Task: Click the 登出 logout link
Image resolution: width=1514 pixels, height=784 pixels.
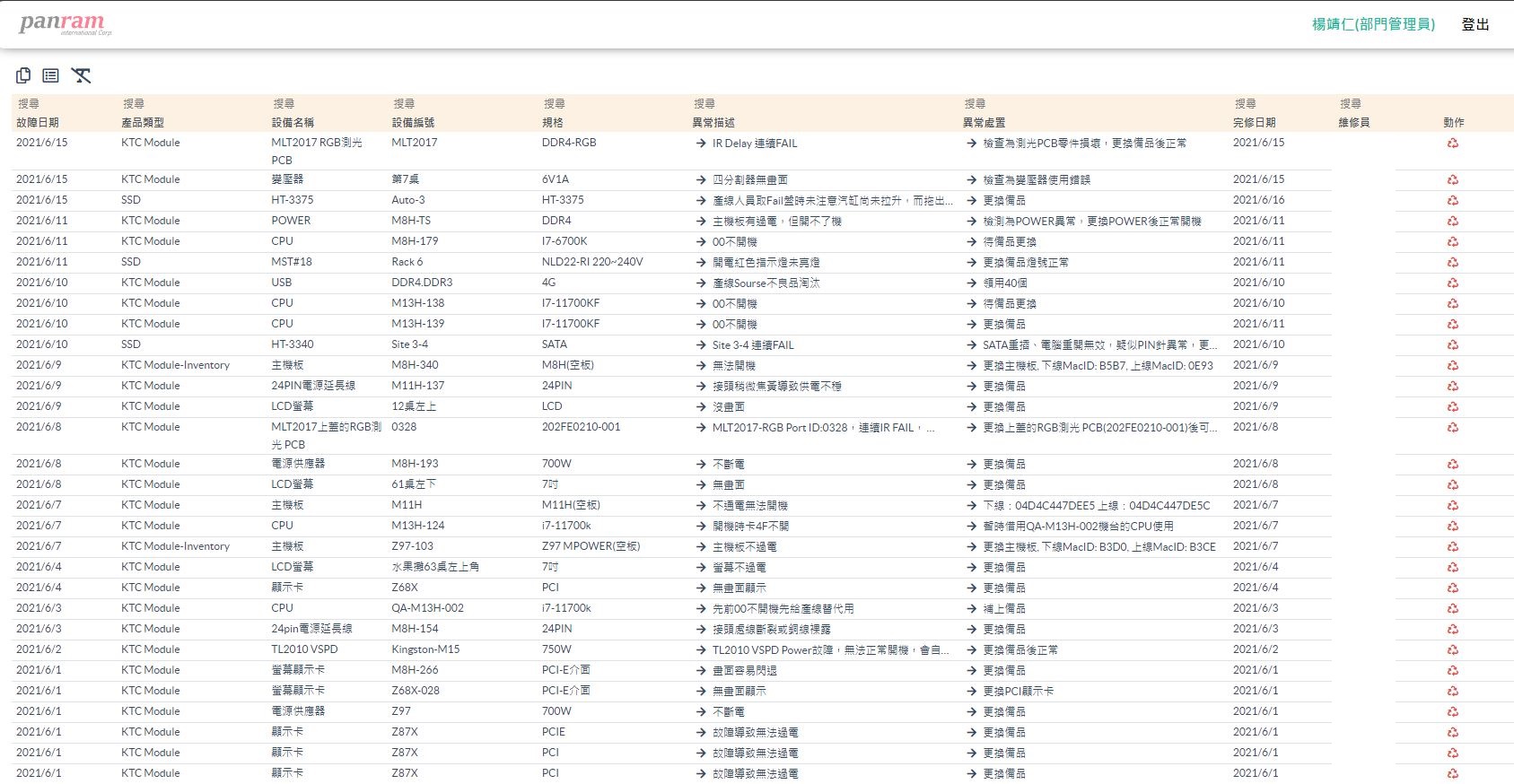Action: click(x=1475, y=24)
